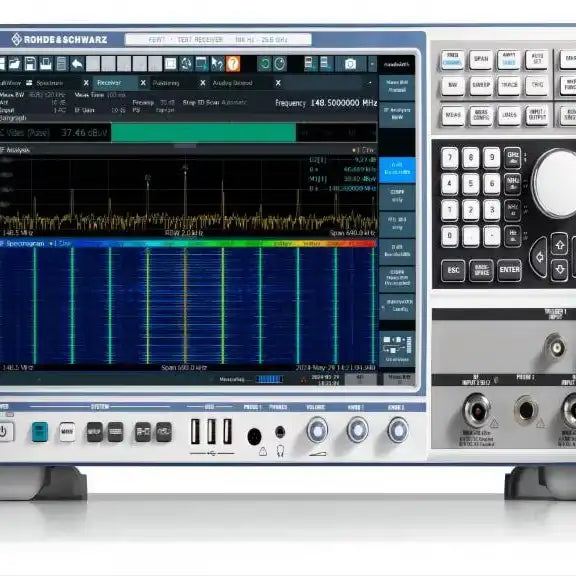Take a screenshot with the camera icon

[350, 64]
